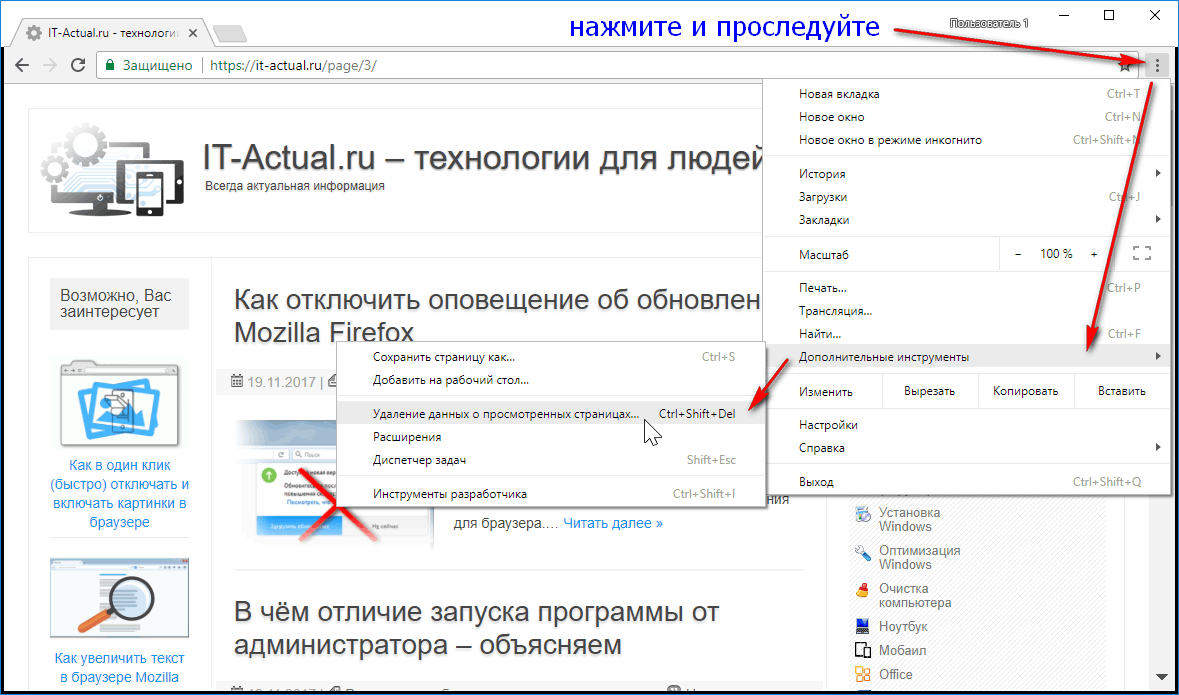Click the Оптимизация Windows wrench icon

point(862,553)
